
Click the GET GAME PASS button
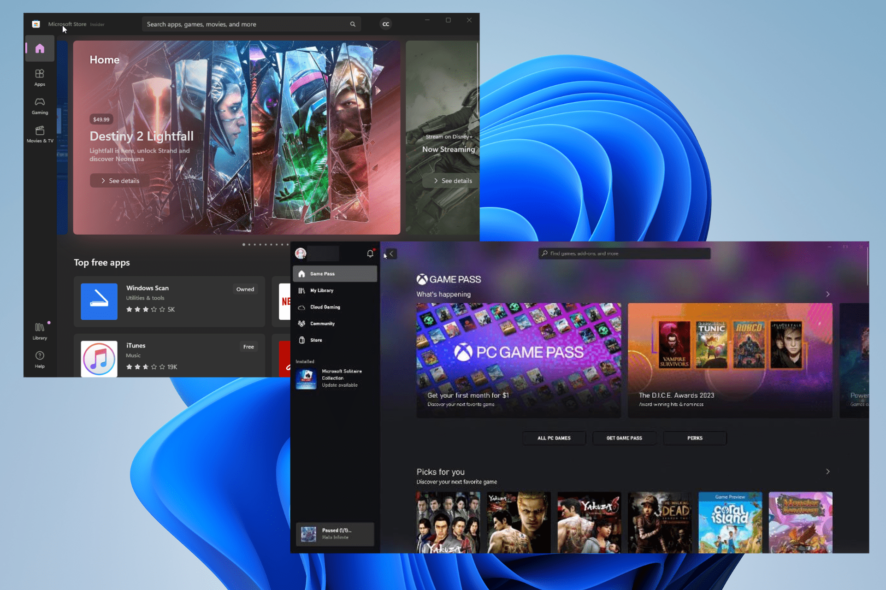[624, 438]
